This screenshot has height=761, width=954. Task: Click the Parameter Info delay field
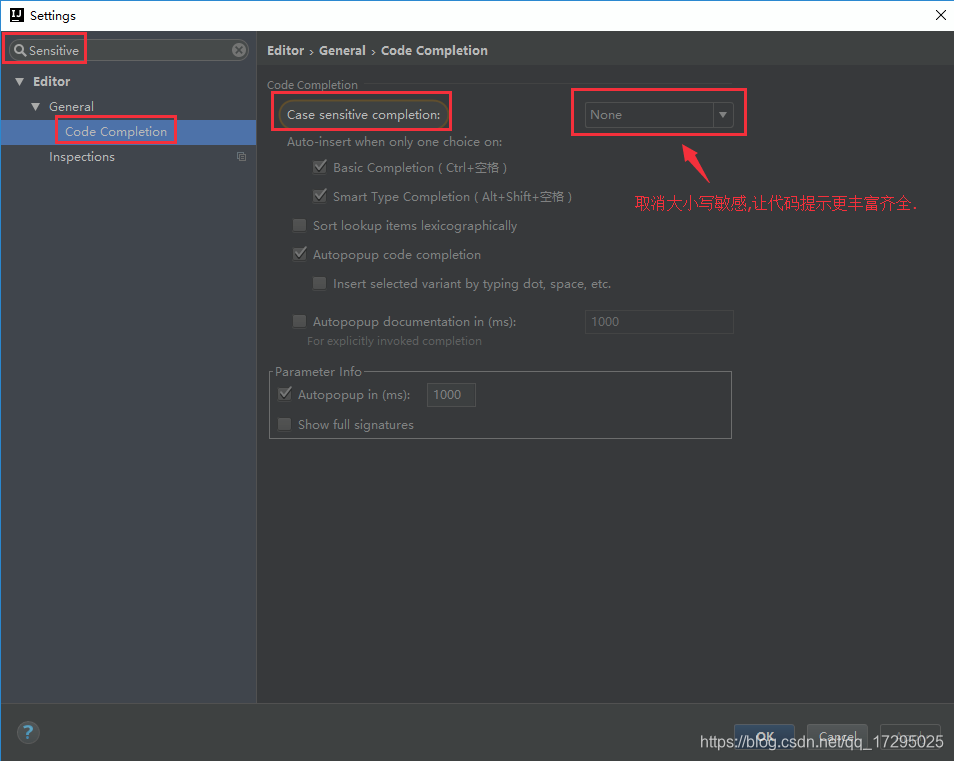(451, 394)
